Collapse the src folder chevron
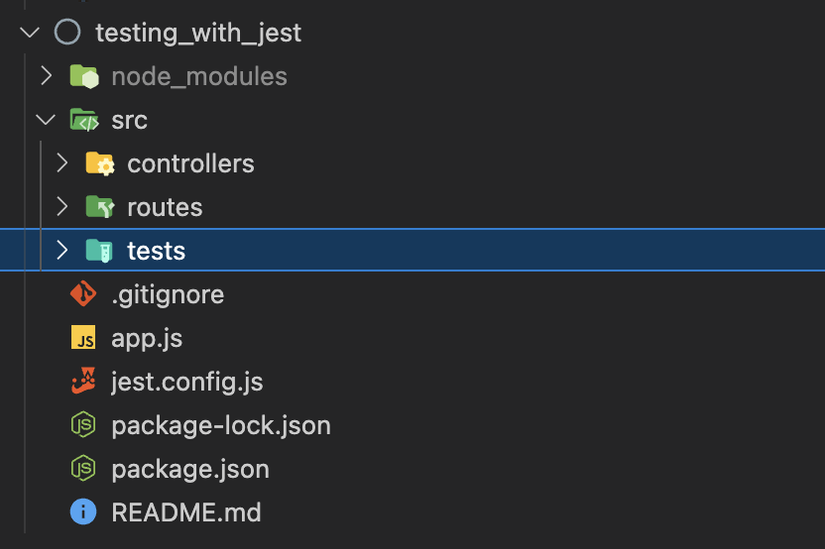The width and height of the screenshot is (825, 549). pos(46,120)
